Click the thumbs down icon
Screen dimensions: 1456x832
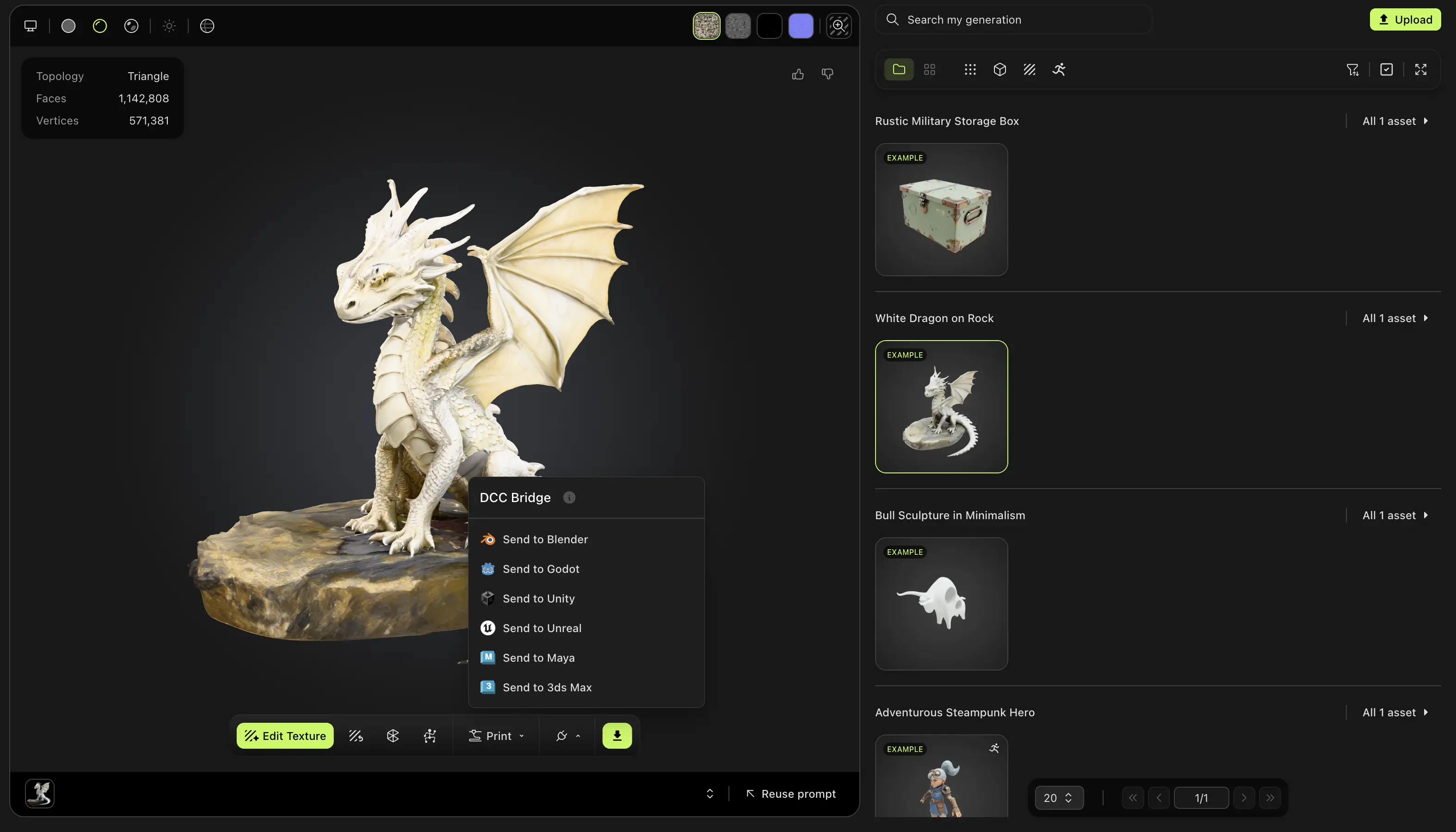(x=827, y=74)
